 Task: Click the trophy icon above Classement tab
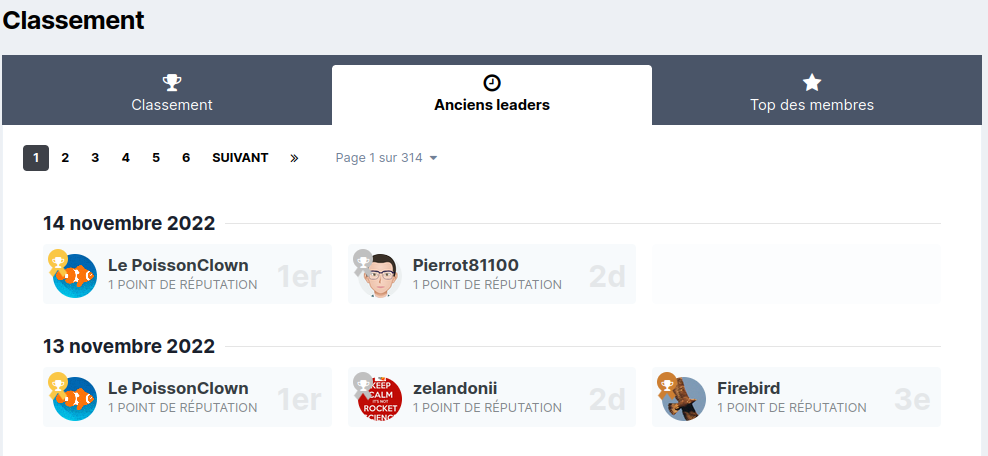[x=172, y=83]
